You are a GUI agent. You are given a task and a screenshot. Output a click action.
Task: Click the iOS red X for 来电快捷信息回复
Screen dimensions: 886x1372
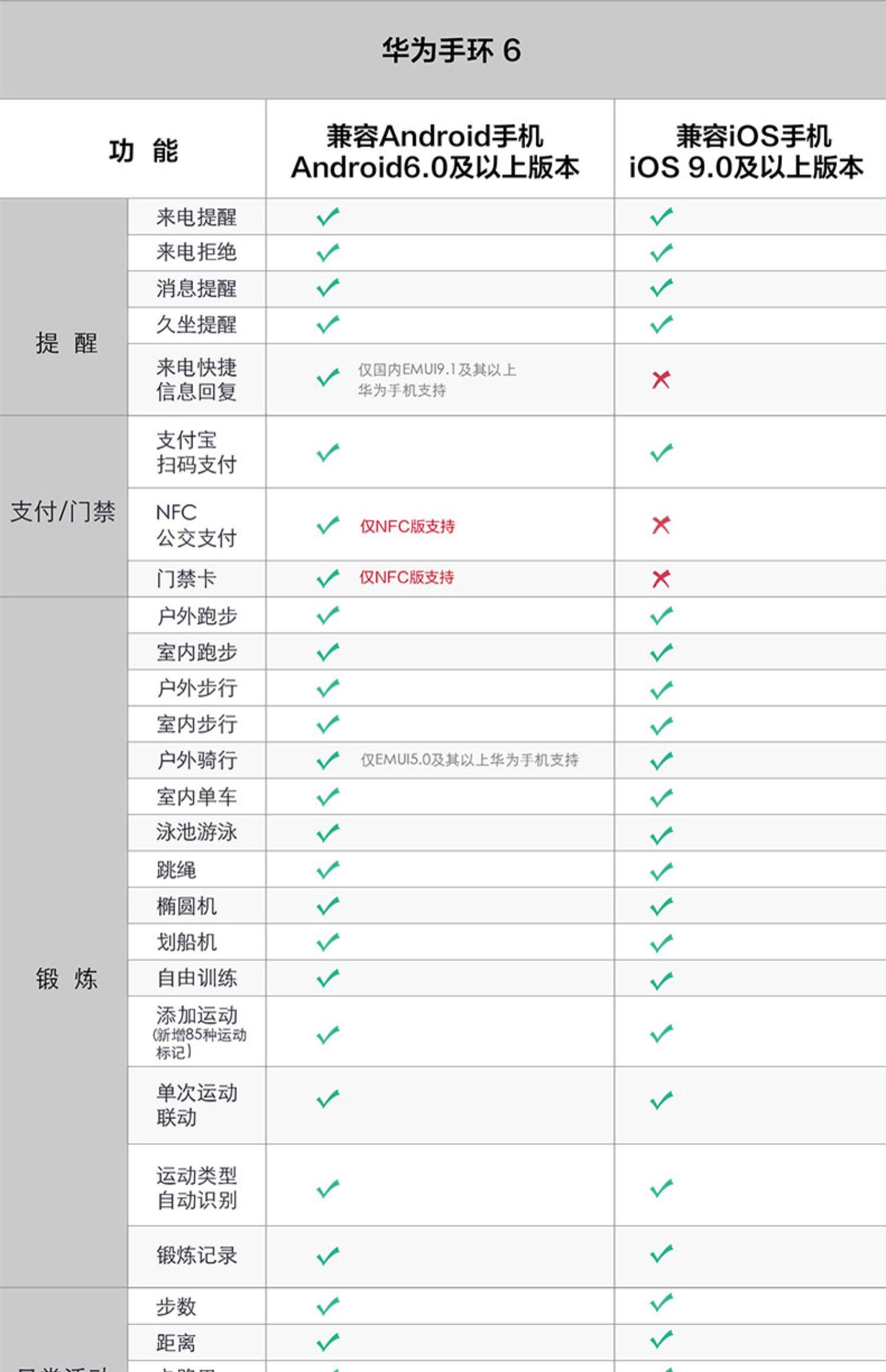point(661,379)
